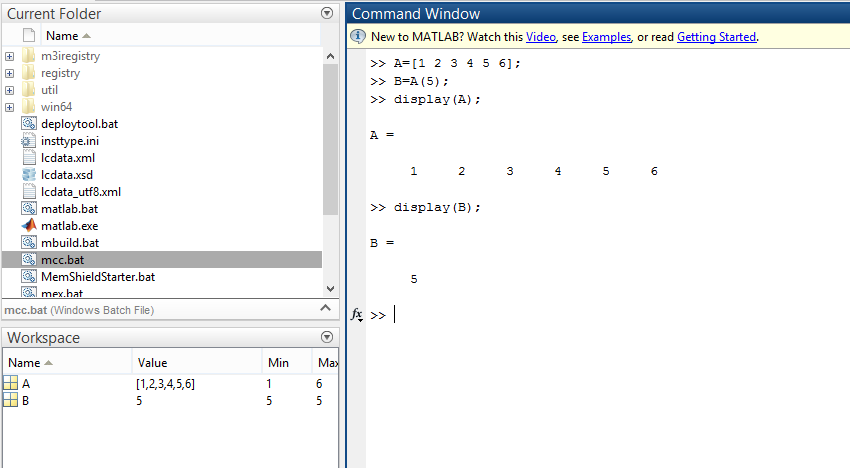
Task: Sort Workspace by Min column
Action: coord(287,362)
